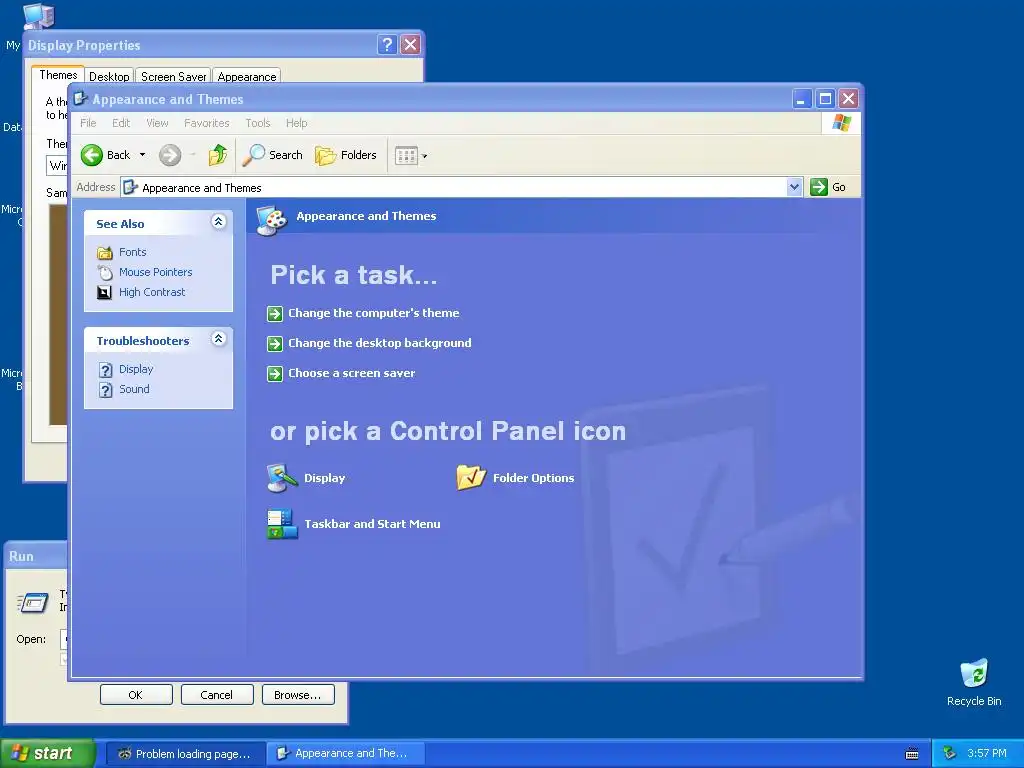Open the Views dropdown arrow
This screenshot has width=1024, height=768.
click(x=424, y=156)
